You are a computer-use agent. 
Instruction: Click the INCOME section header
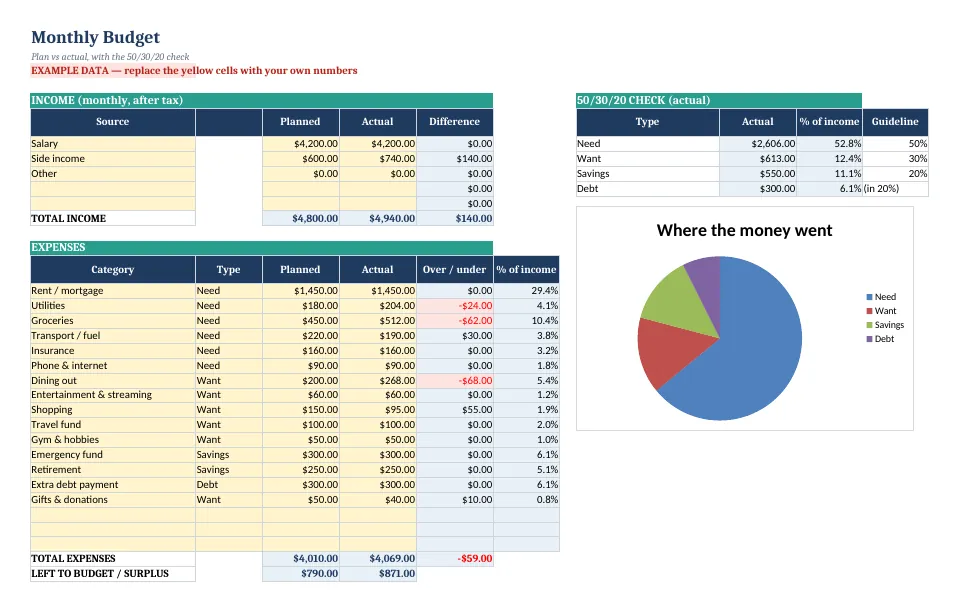(261, 100)
